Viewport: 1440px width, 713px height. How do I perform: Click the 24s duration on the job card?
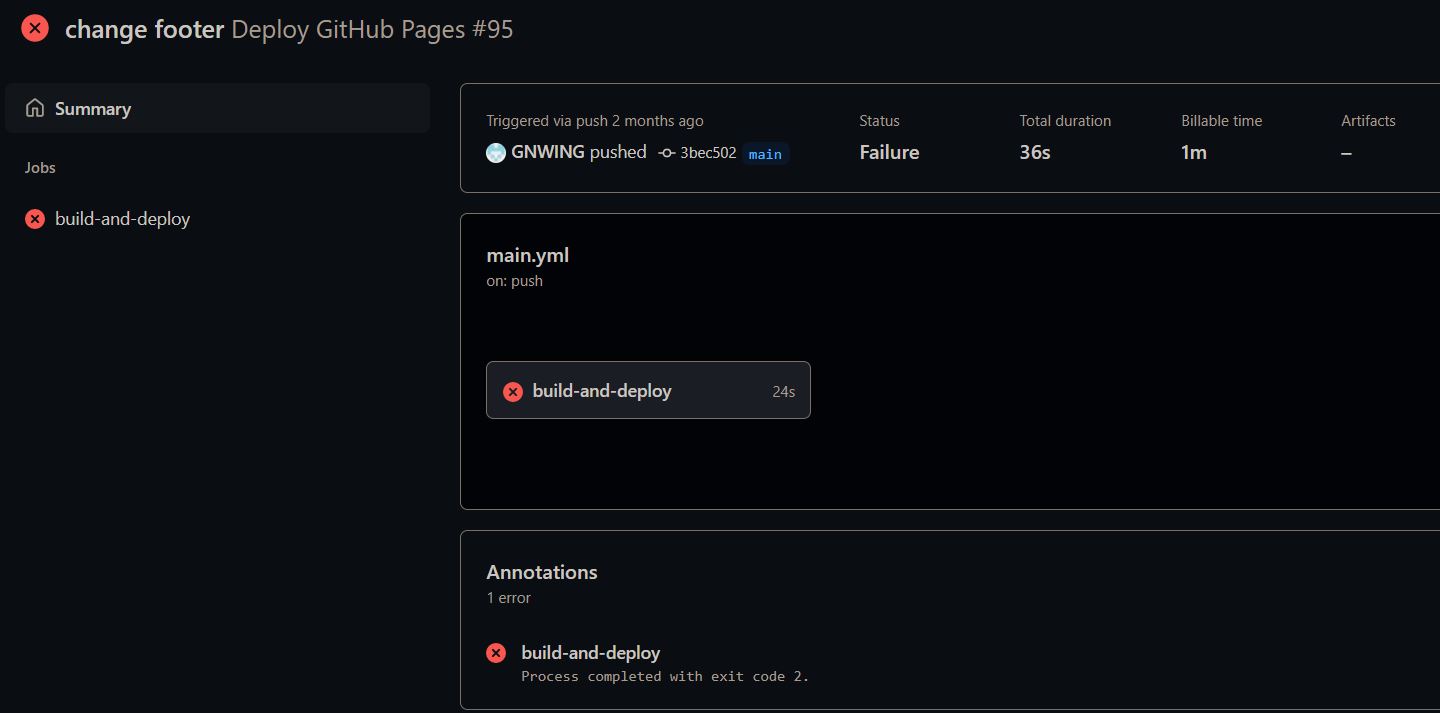(784, 391)
